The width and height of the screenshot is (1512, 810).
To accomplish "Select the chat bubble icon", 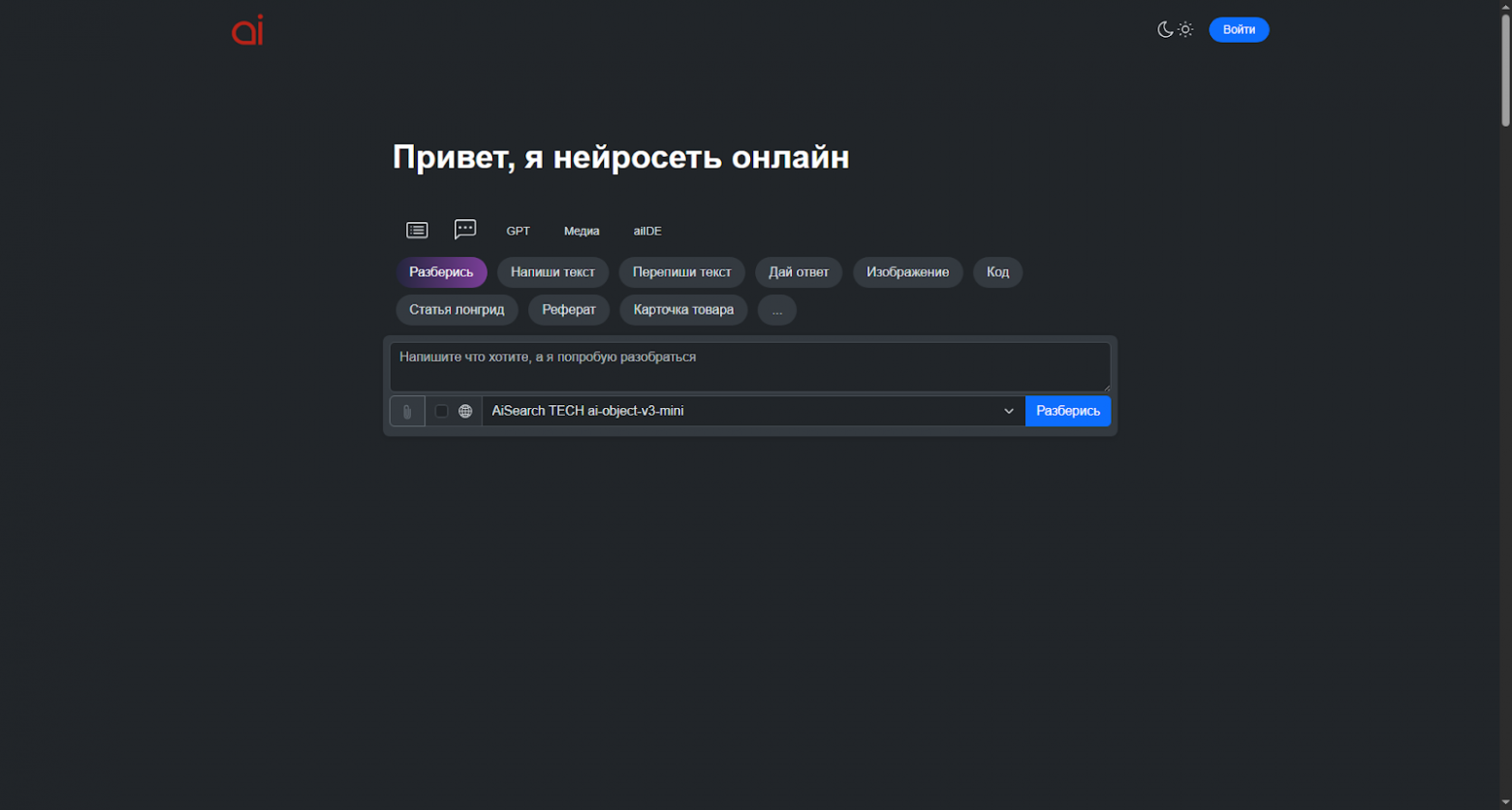I will click(x=465, y=229).
